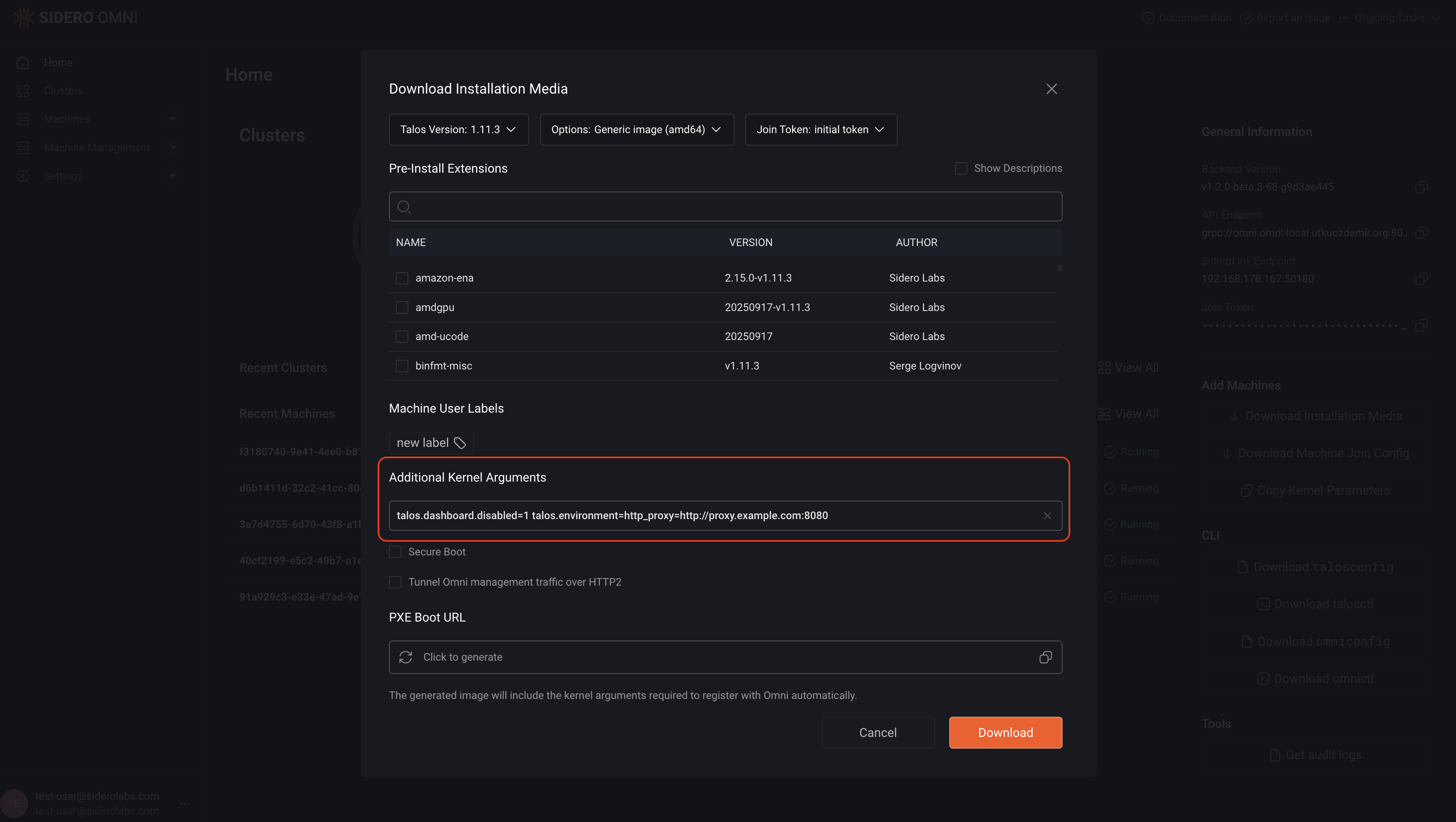Open the Talos Version dropdown
Image resolution: width=1456 pixels, height=822 pixels.
coord(458,129)
